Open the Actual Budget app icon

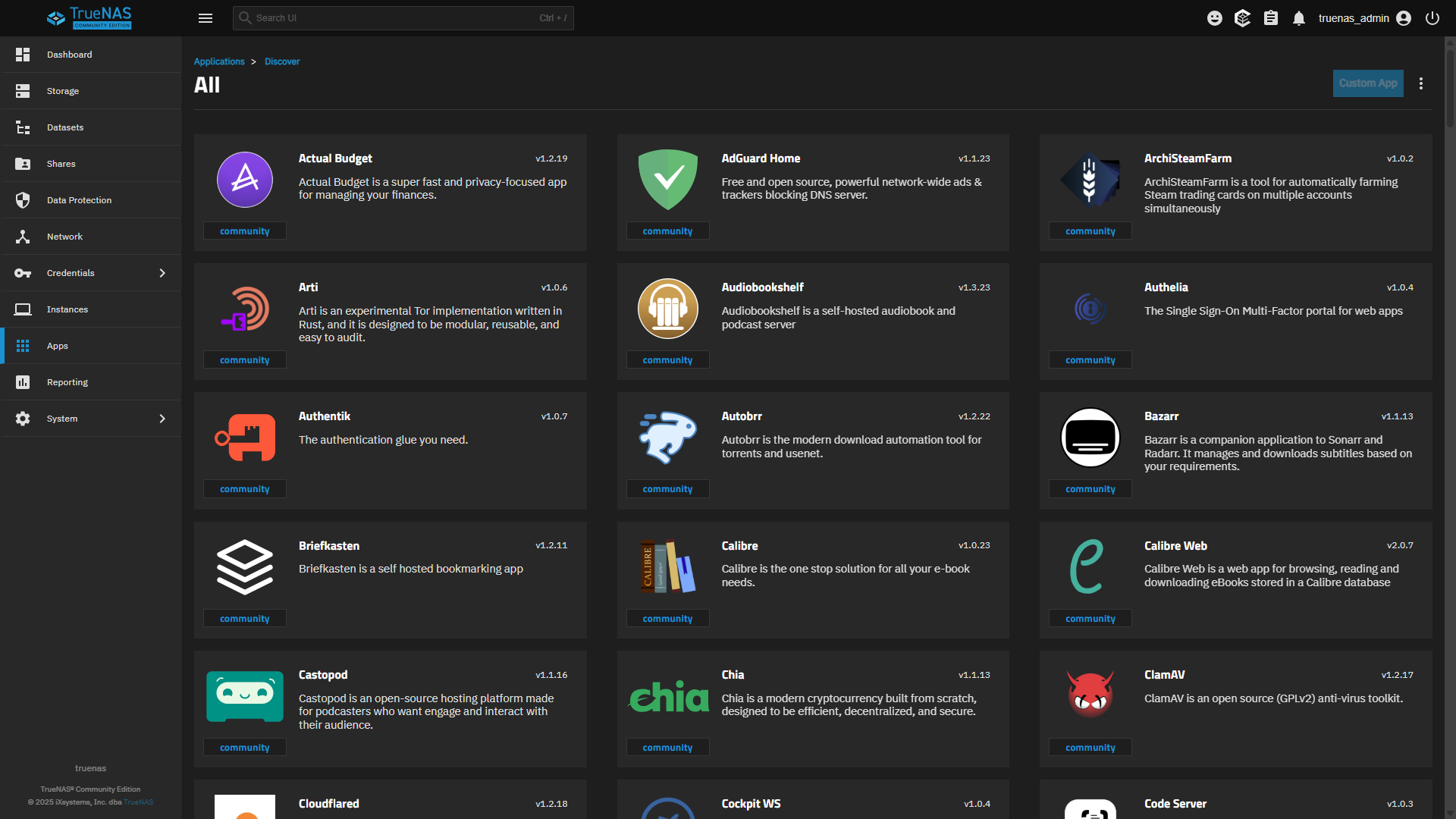244,180
